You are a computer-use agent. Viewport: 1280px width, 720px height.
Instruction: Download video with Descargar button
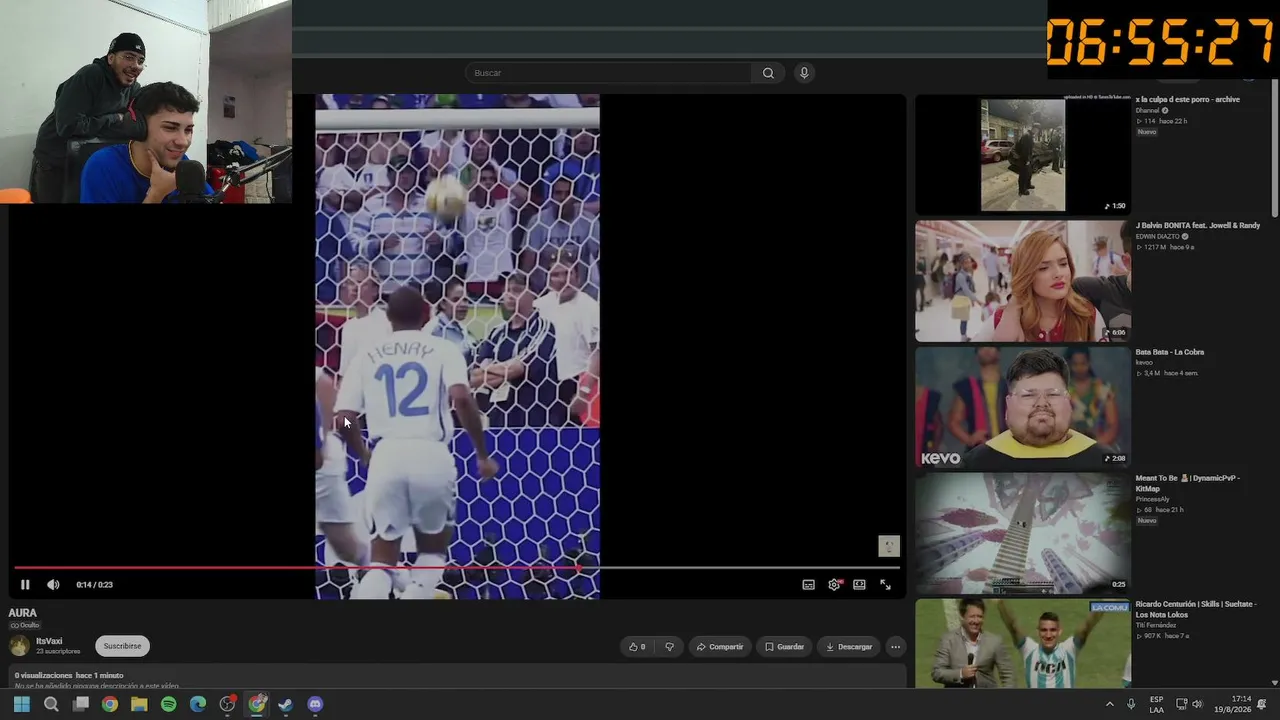pos(849,647)
